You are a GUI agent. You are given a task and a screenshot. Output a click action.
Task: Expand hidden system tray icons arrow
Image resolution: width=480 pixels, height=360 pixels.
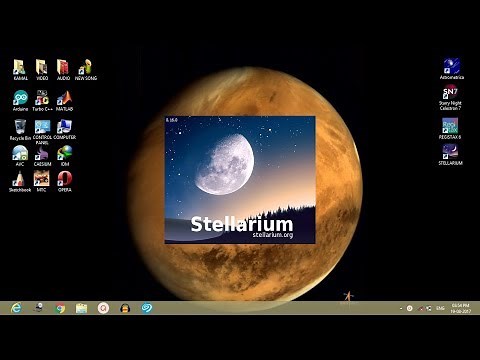401,309
